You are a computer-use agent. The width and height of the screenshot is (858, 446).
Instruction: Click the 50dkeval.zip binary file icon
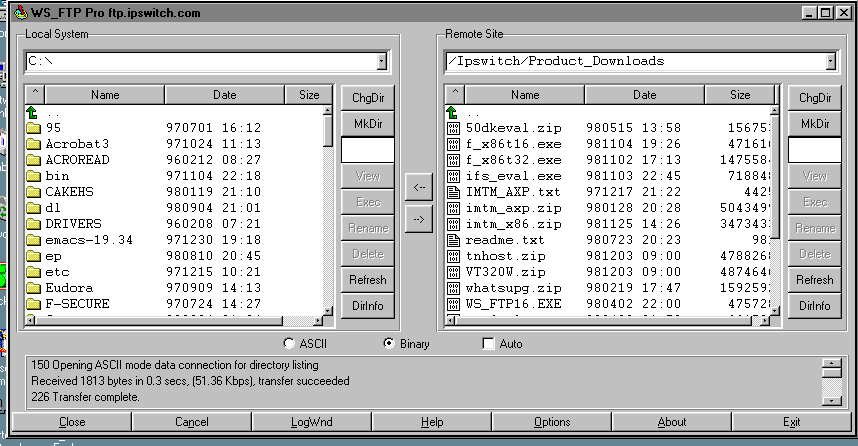453,129
